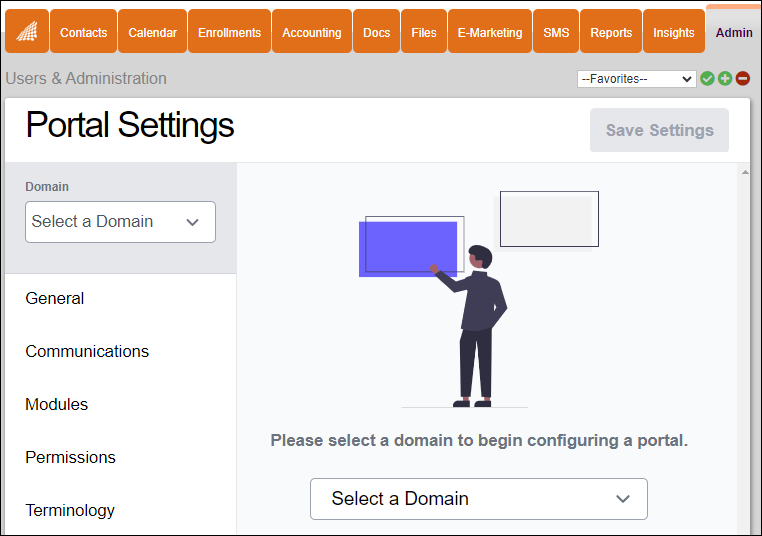The image size is (762, 536).
Task: Select Communications in the settings sidebar
Action: point(87,351)
